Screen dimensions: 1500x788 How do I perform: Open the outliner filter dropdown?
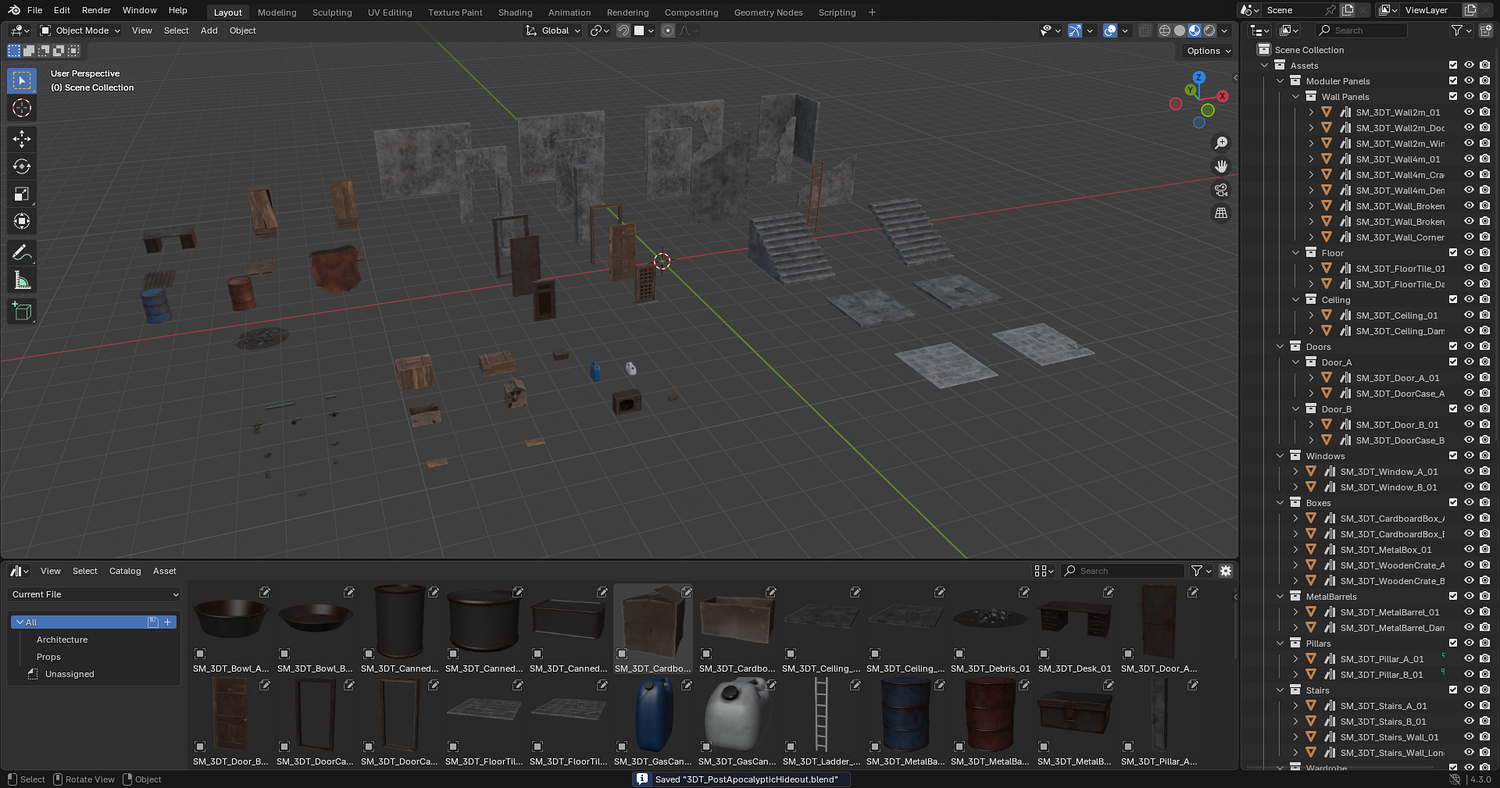pos(1461,31)
